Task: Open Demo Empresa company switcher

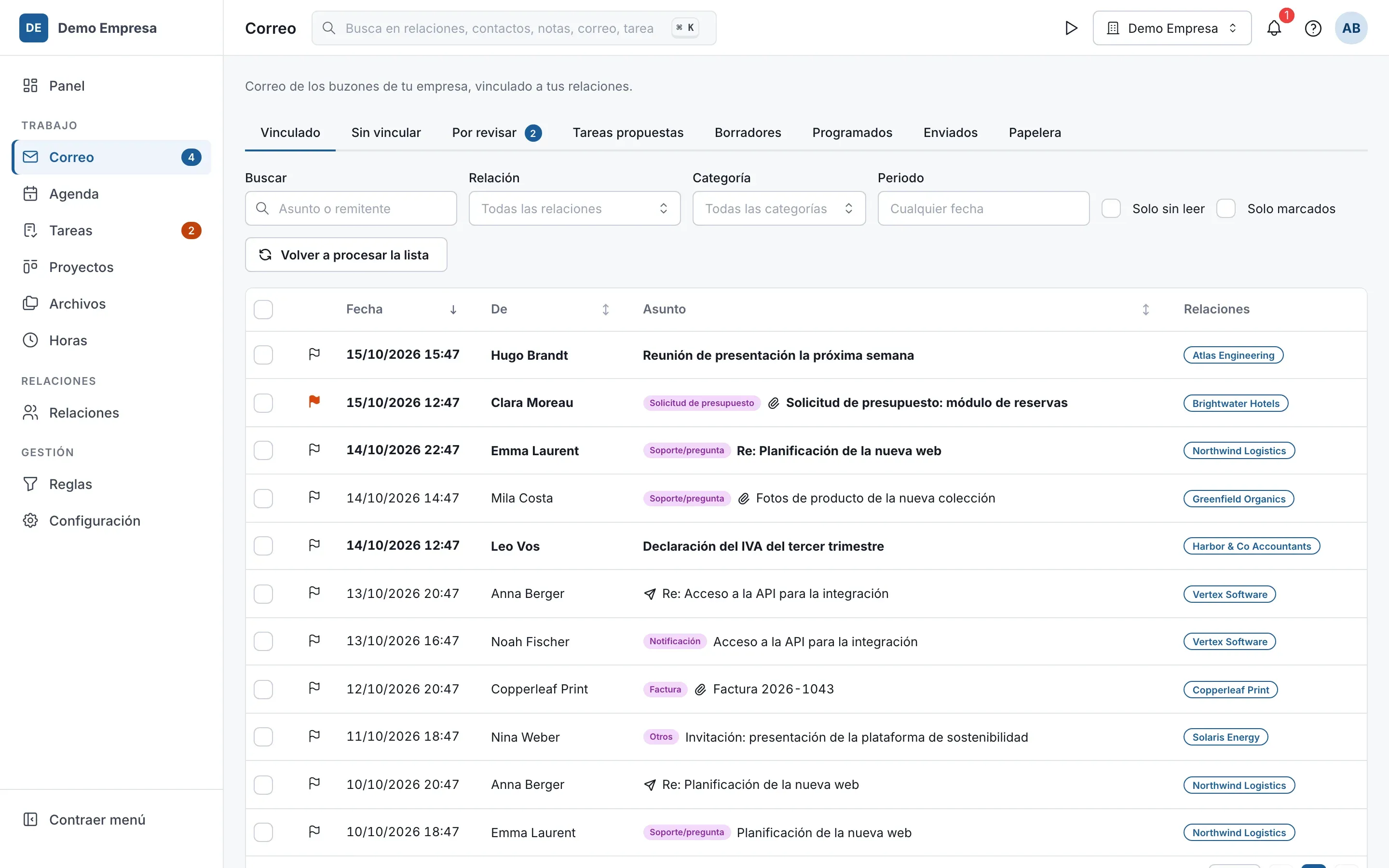Action: (x=1172, y=28)
